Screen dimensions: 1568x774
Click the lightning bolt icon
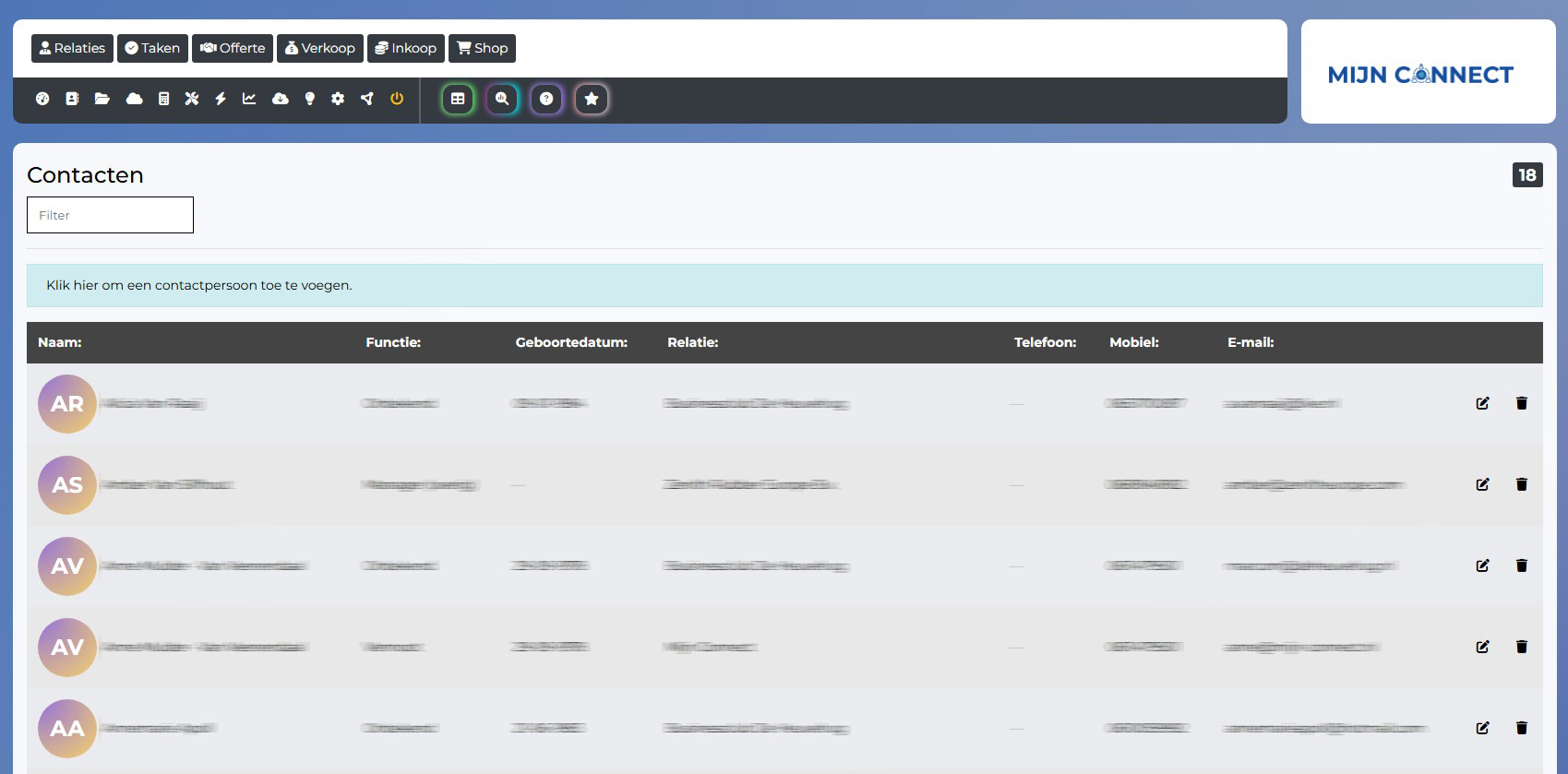[221, 99]
